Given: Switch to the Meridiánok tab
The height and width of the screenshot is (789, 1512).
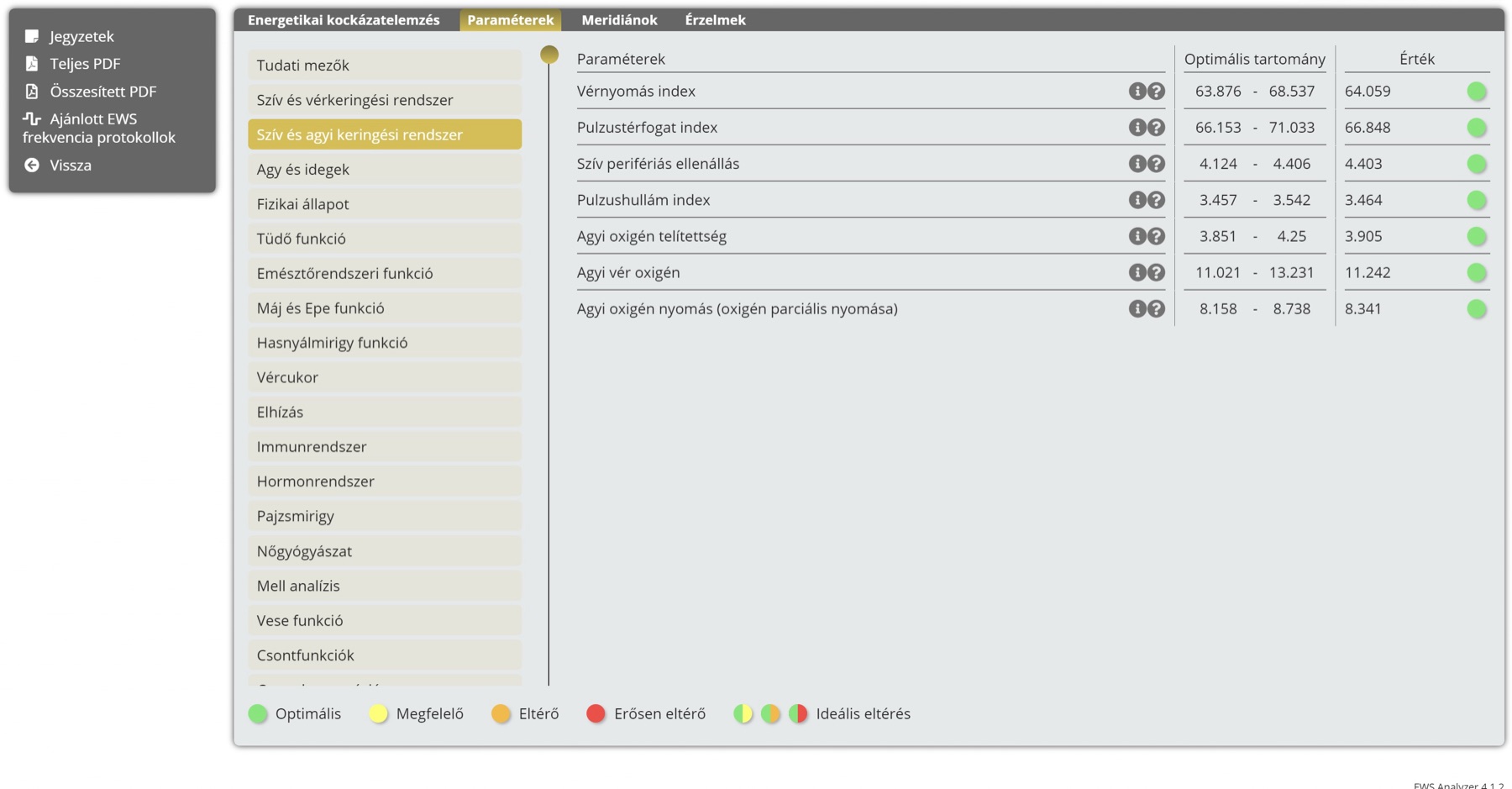Looking at the screenshot, I should (x=619, y=20).
